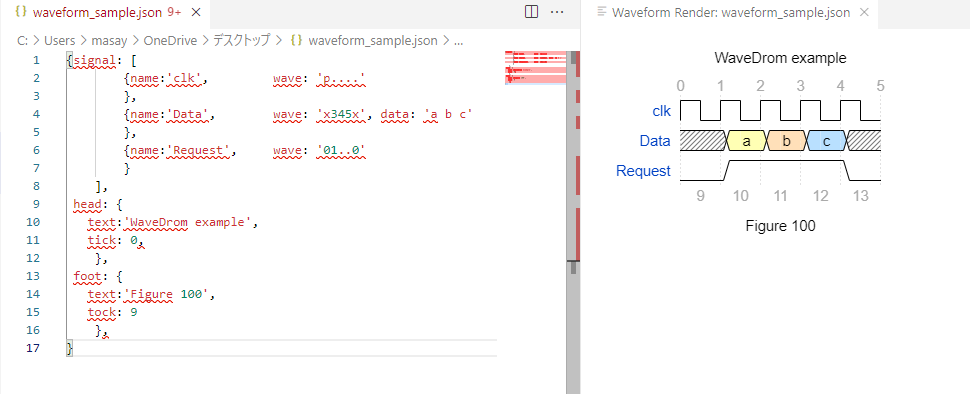
Task: Click the 'tock' key on line 15
Action: 101,312
